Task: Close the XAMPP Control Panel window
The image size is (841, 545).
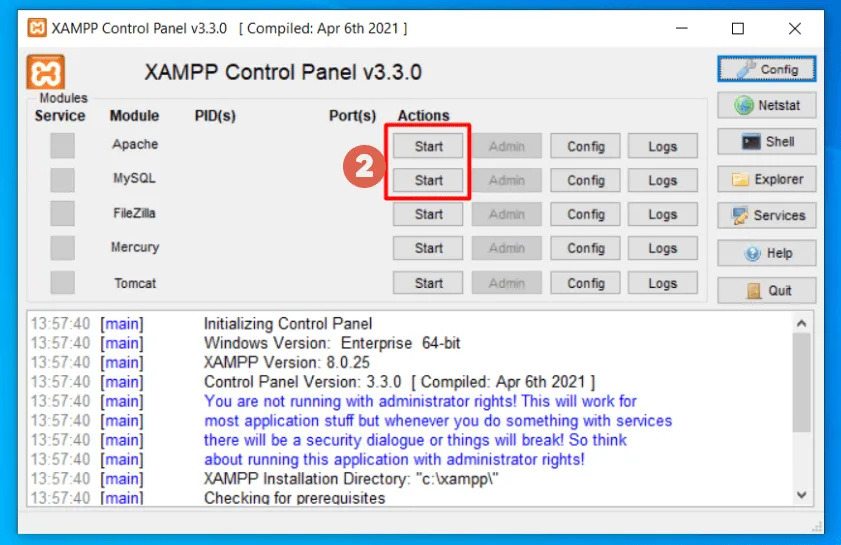Action: point(795,28)
